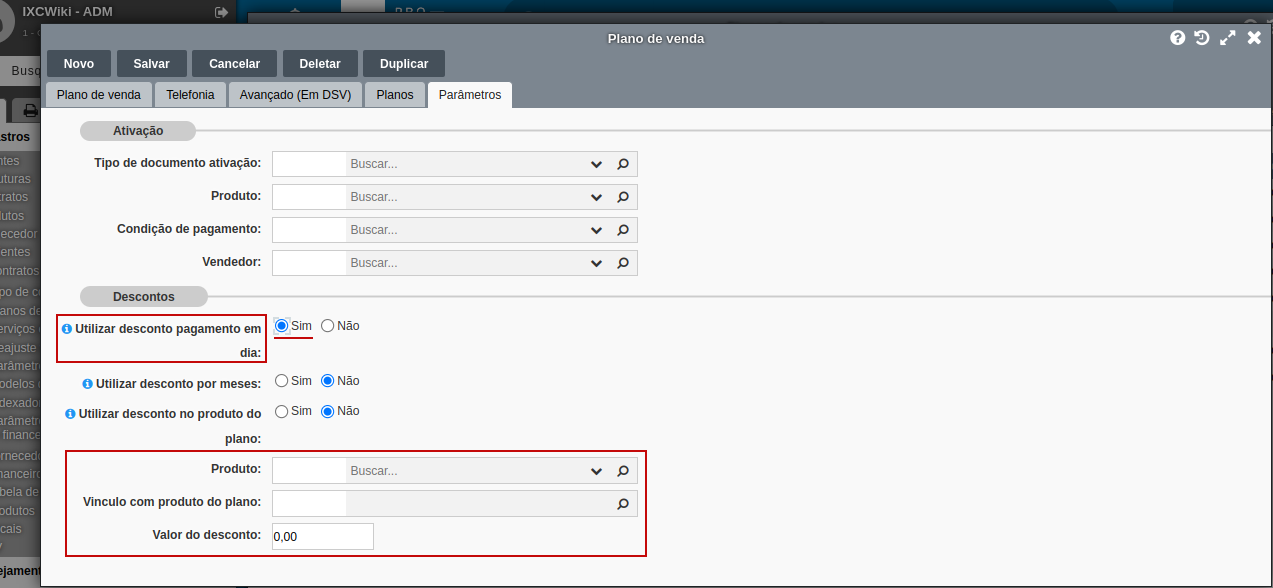Select Não for Utilizar desconto pagamento em dia

(x=328, y=326)
